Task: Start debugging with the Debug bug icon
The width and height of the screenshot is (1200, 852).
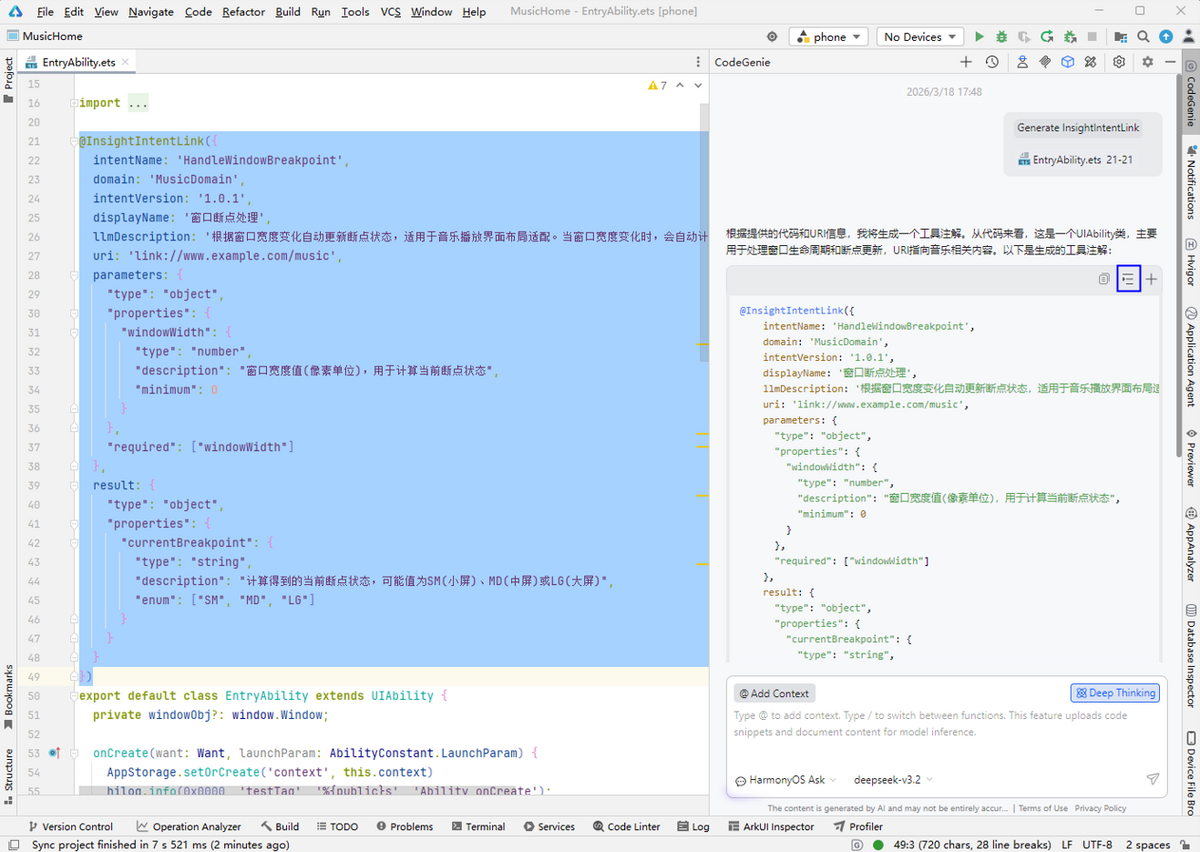Action: click(1002, 37)
